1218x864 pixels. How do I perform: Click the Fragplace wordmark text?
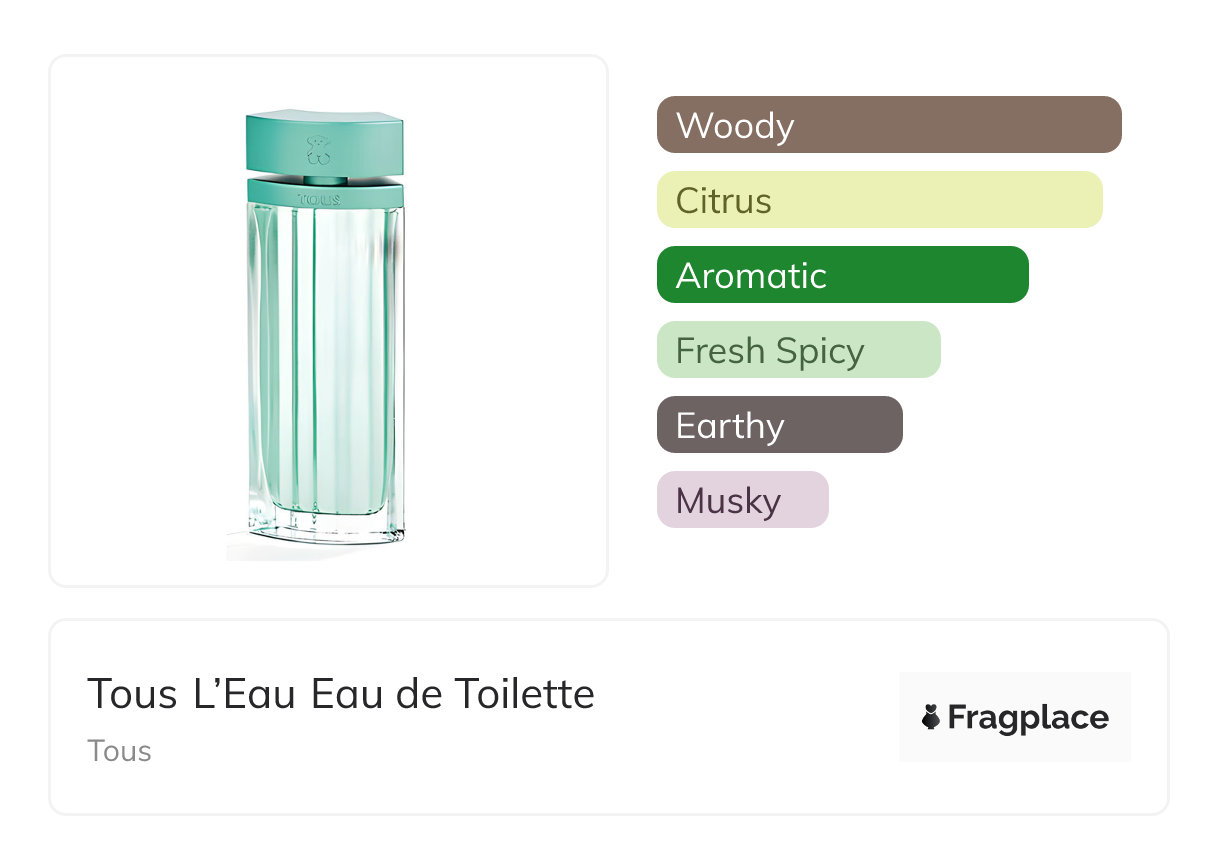point(1028,718)
